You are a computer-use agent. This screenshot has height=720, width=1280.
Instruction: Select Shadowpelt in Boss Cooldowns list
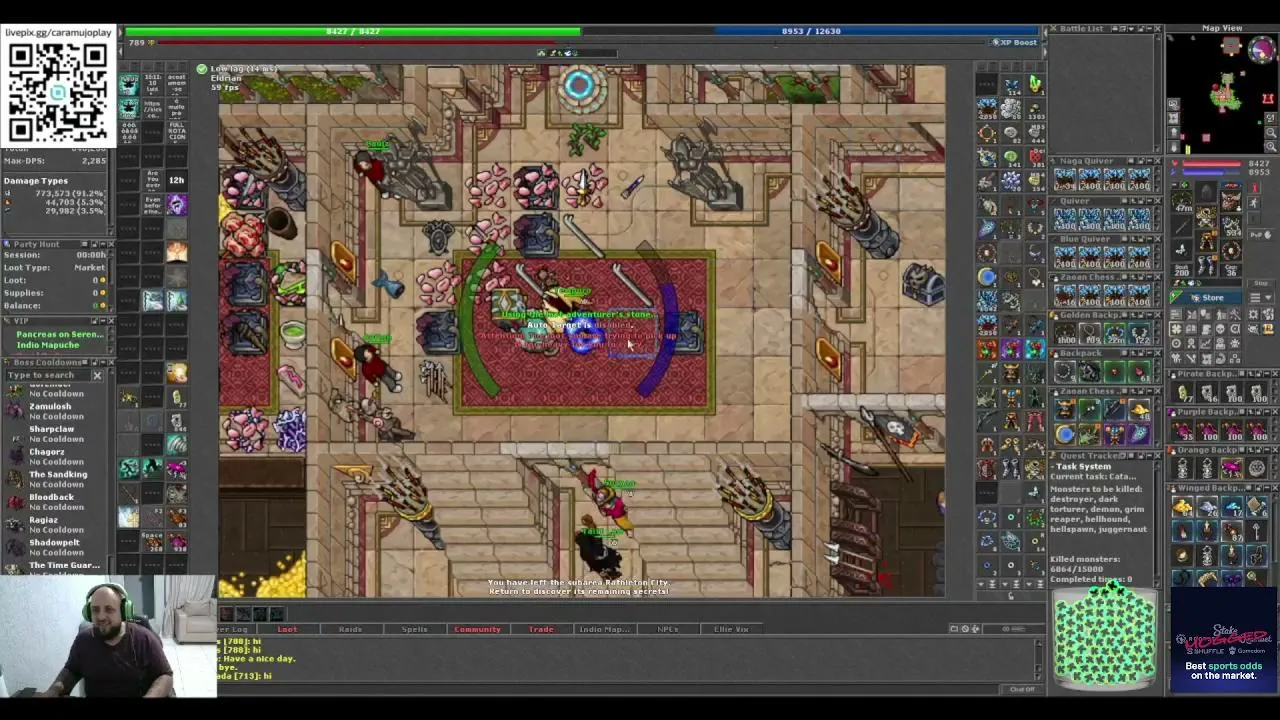point(54,543)
